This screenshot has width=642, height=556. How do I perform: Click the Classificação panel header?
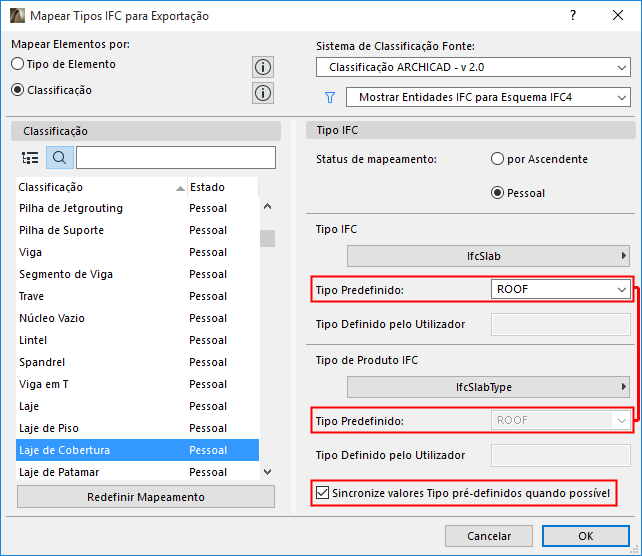tap(146, 131)
